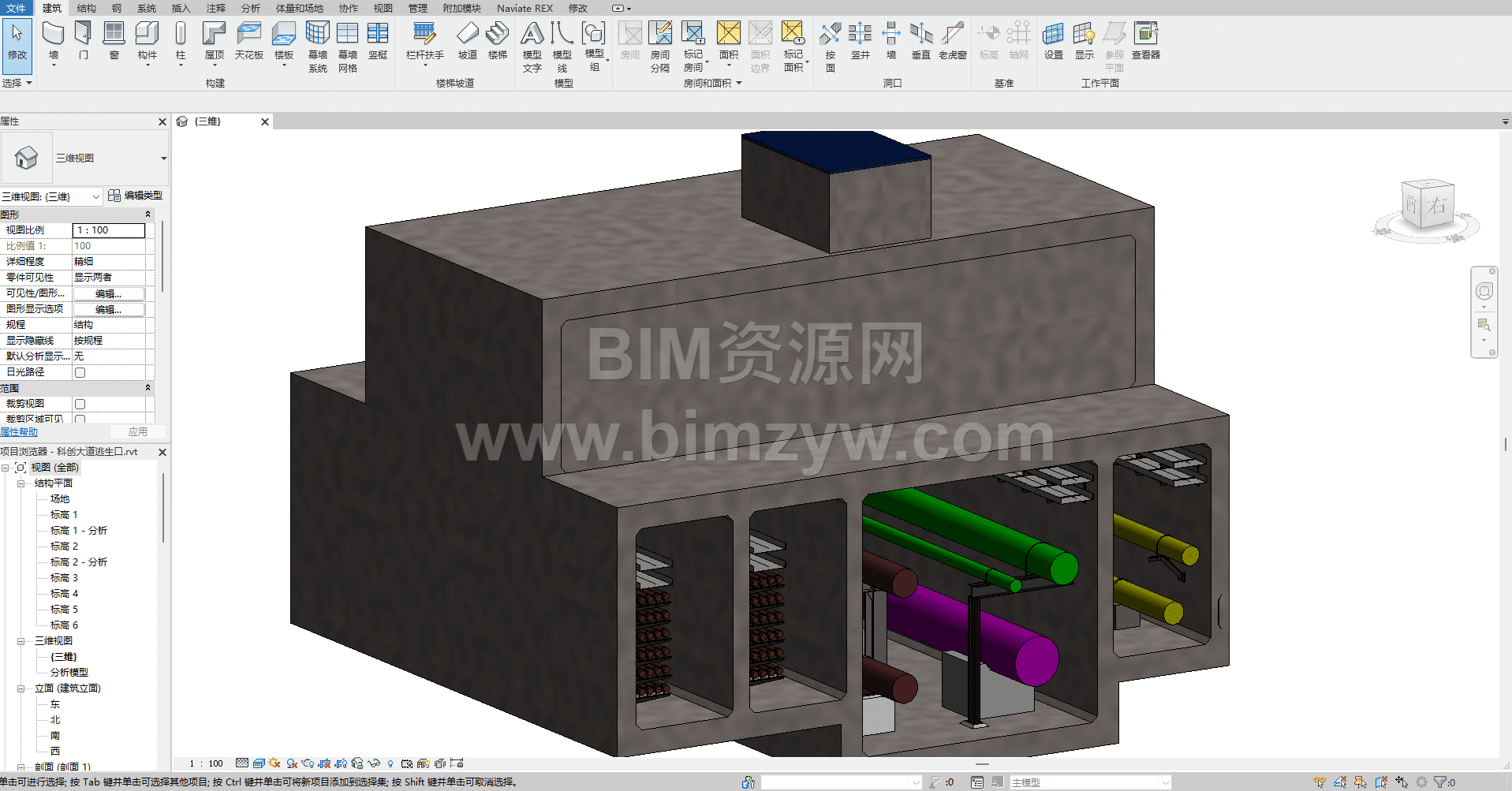Open the 属性帮助 link
This screenshot has width=1512, height=791.
coord(19,432)
